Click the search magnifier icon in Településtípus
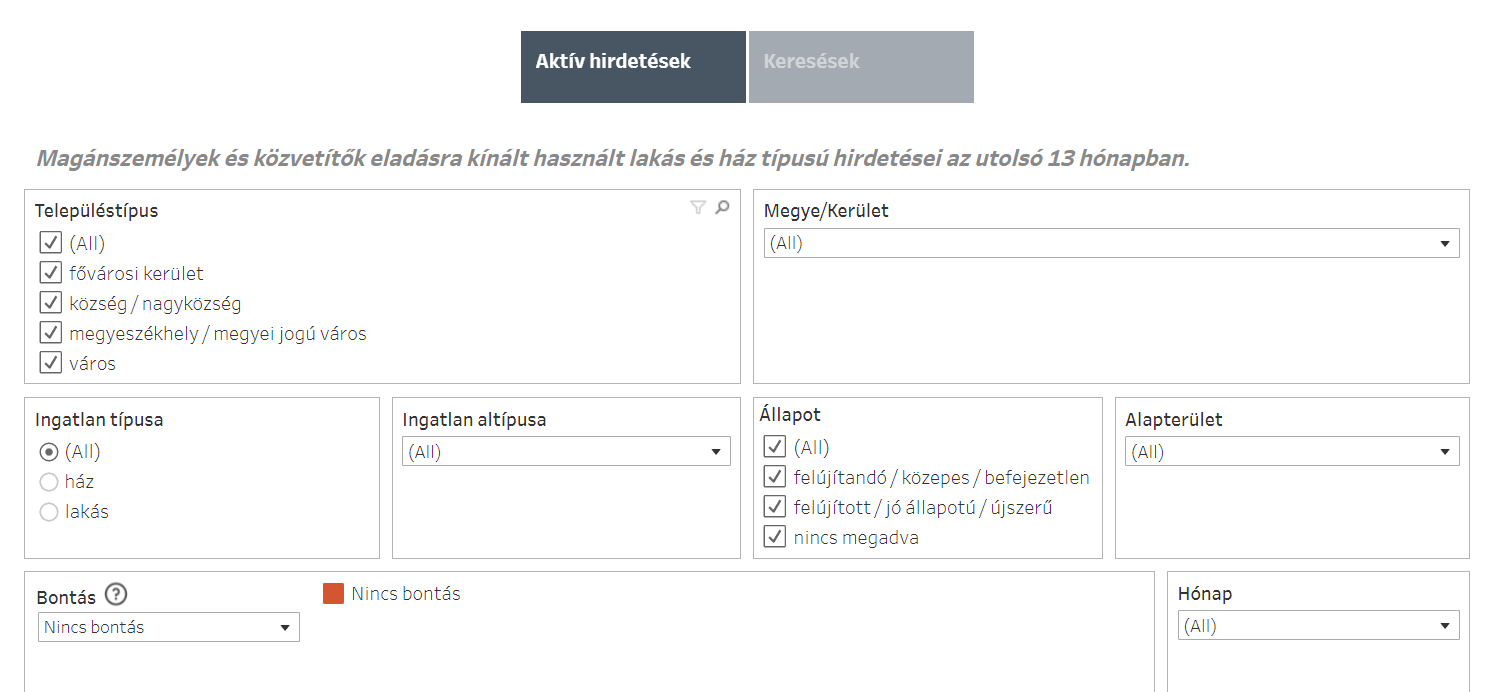Screen dimensions: 1495x692 [x=723, y=208]
